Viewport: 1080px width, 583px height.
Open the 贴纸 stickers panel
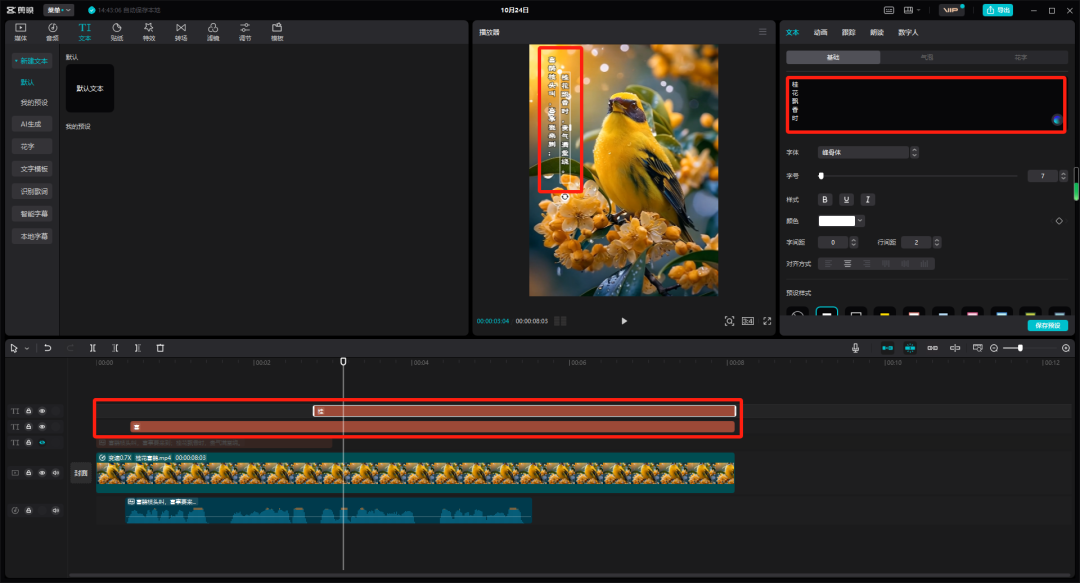point(117,31)
